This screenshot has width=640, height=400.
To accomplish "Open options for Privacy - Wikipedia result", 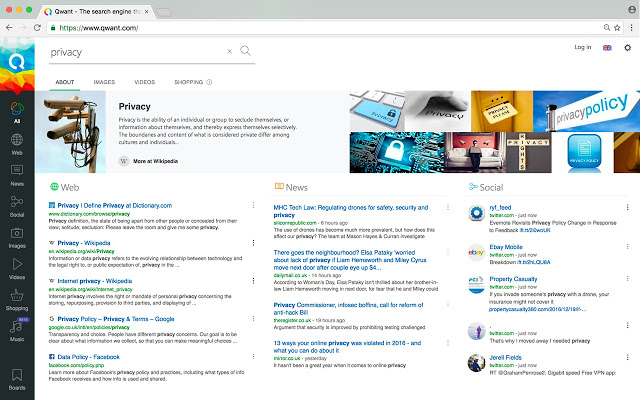I will click(253, 243).
